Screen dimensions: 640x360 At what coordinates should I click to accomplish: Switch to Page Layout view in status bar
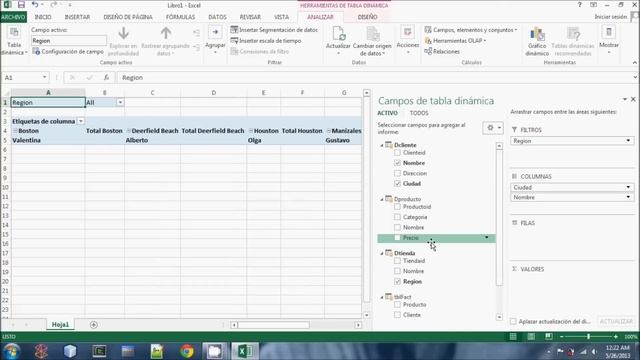(x=531, y=336)
